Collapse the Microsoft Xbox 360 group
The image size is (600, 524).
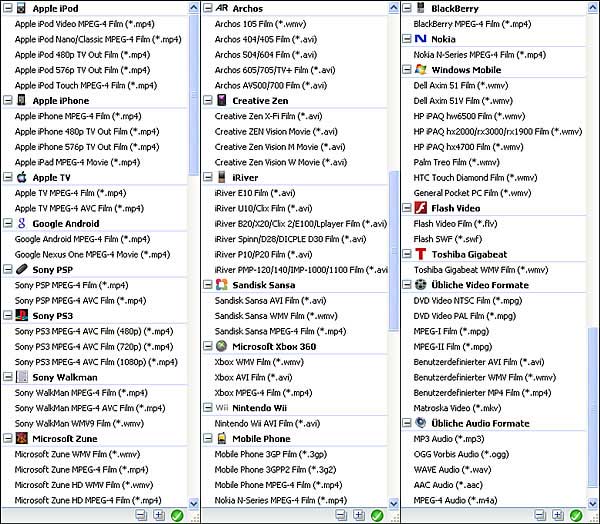tap(207, 346)
